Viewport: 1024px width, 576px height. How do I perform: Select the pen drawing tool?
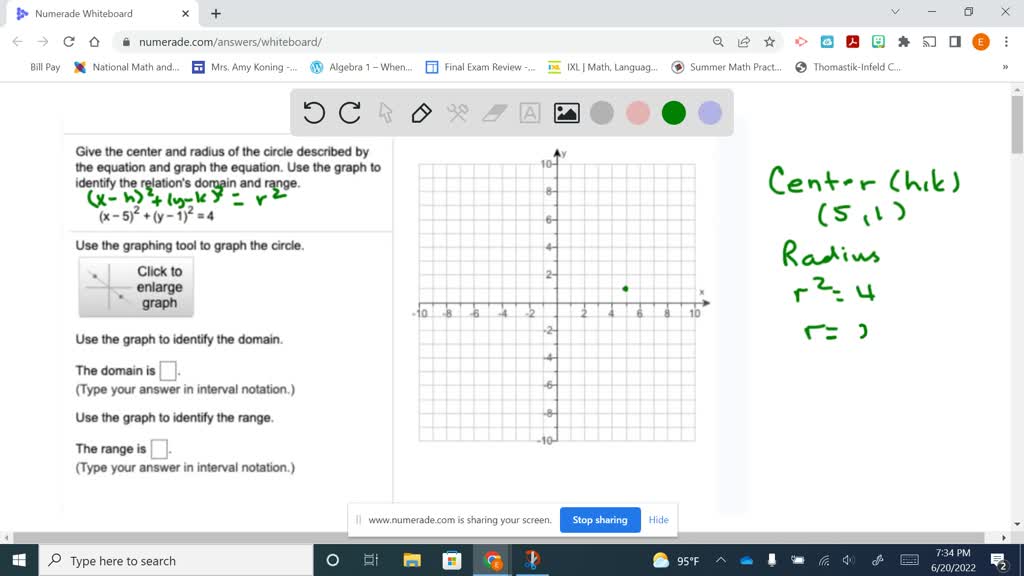(420, 113)
